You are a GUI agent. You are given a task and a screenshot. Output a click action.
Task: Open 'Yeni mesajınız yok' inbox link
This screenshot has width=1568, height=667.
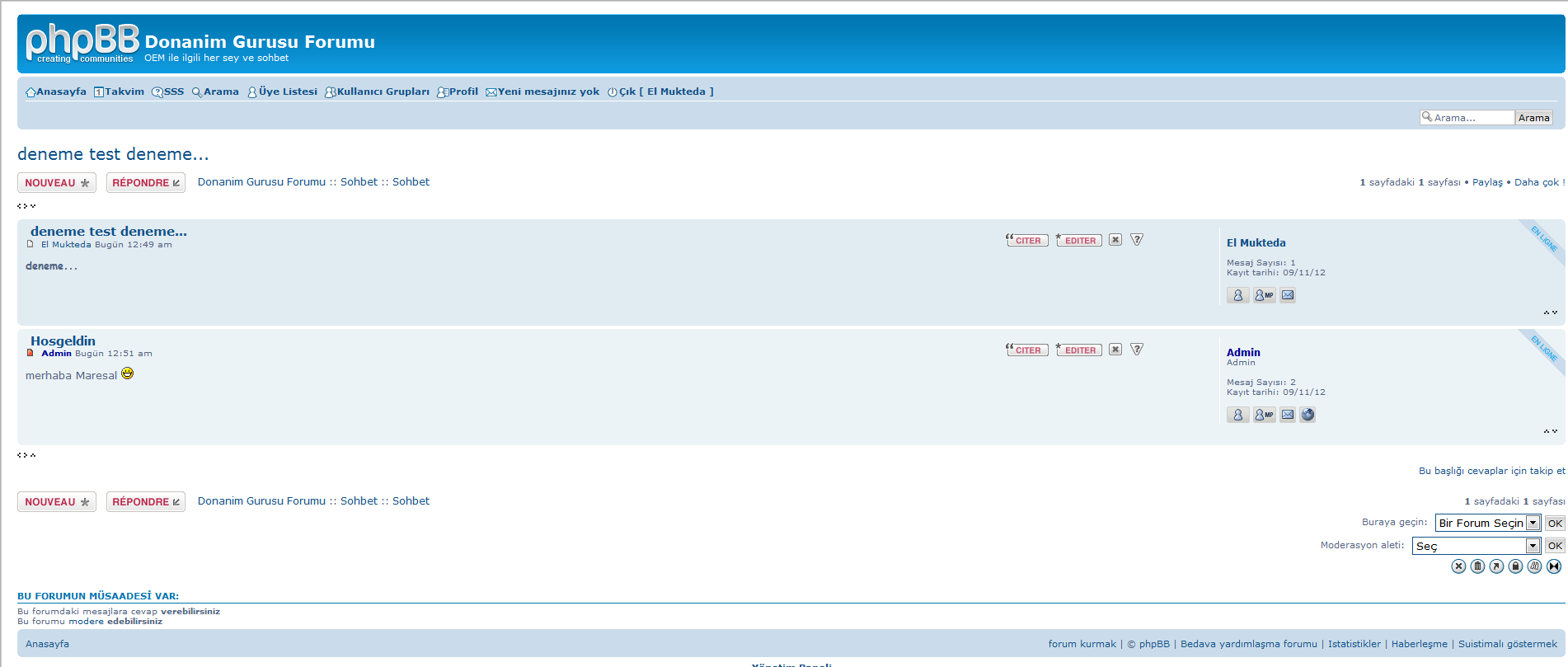click(542, 92)
